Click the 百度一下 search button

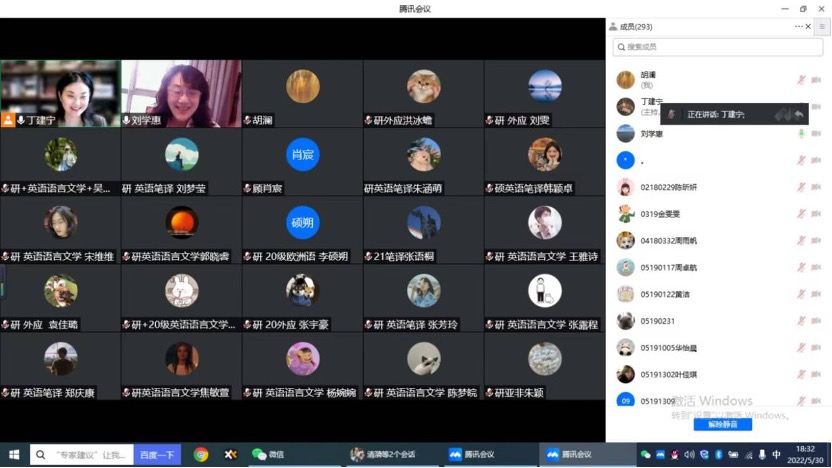[156, 454]
